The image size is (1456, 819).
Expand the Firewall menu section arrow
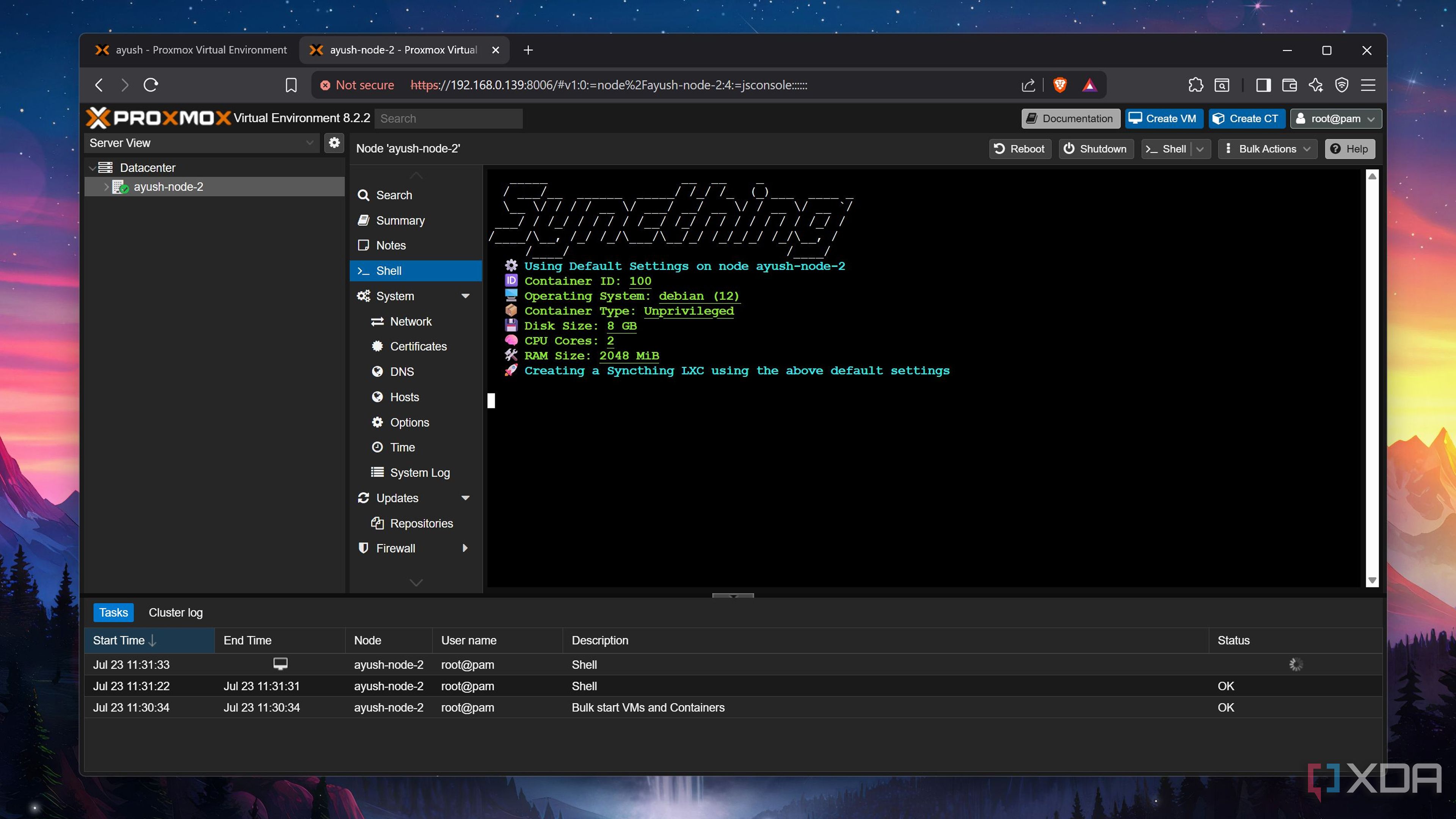pyautogui.click(x=465, y=548)
